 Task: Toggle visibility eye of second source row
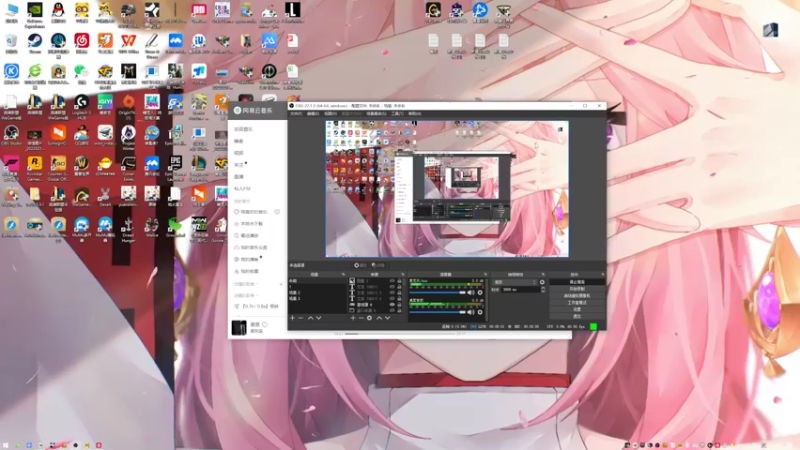pos(392,287)
